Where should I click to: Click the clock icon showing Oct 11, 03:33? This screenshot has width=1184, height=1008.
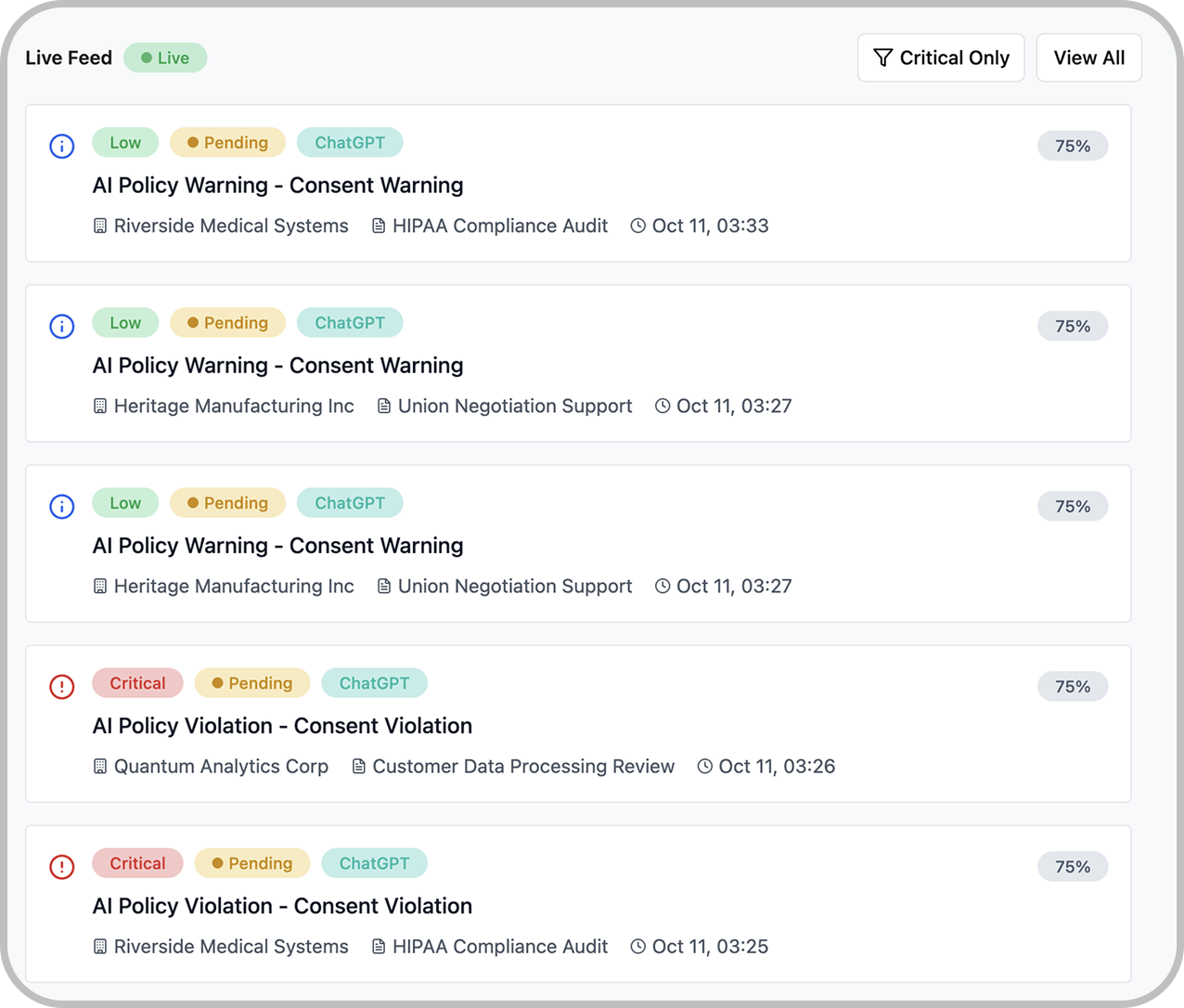[x=637, y=226]
